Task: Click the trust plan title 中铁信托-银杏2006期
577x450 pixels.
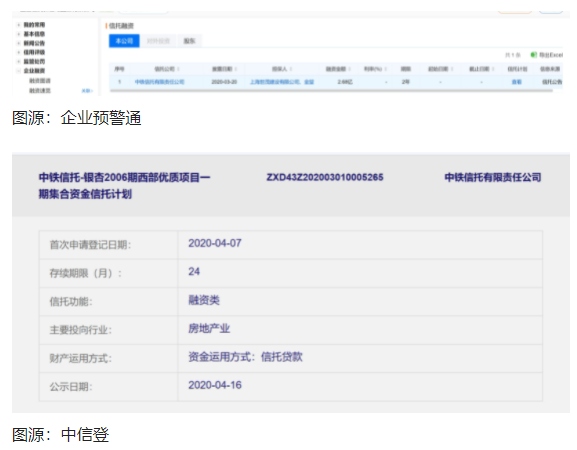Action: (124, 186)
